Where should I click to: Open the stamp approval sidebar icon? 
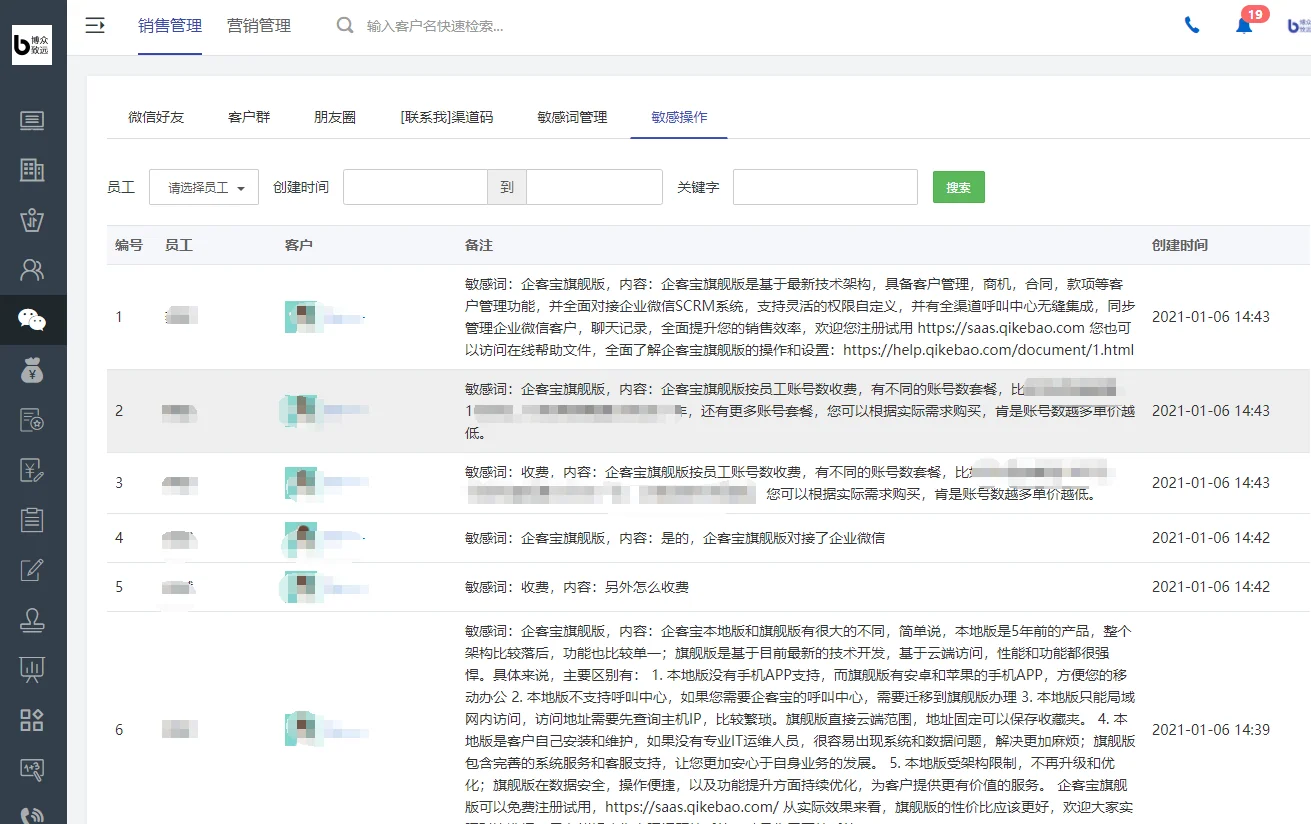32,620
